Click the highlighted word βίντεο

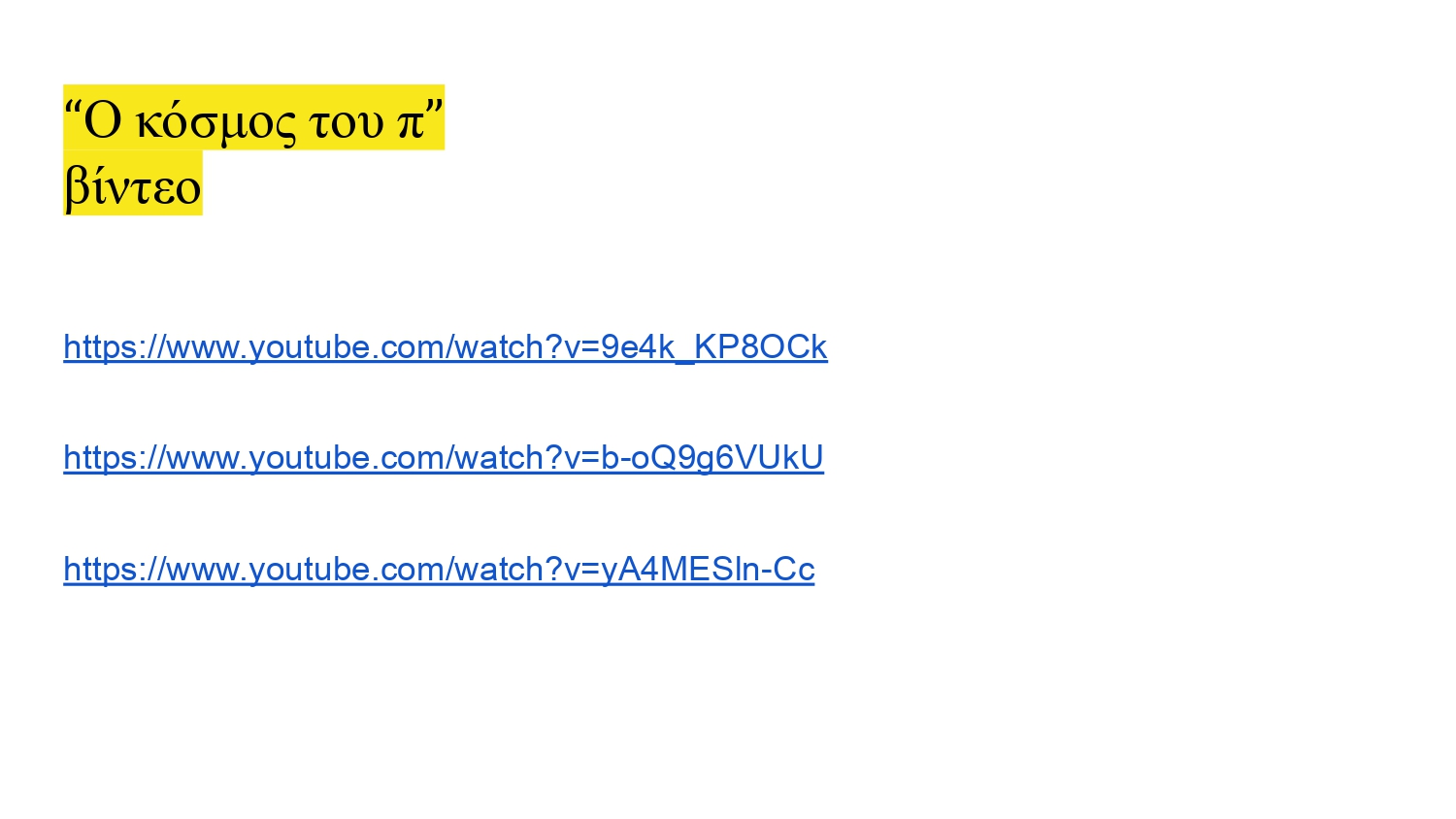pos(133,184)
